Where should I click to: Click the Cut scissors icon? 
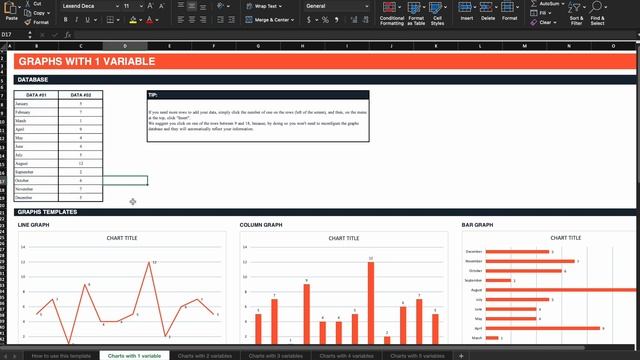click(x=27, y=4)
